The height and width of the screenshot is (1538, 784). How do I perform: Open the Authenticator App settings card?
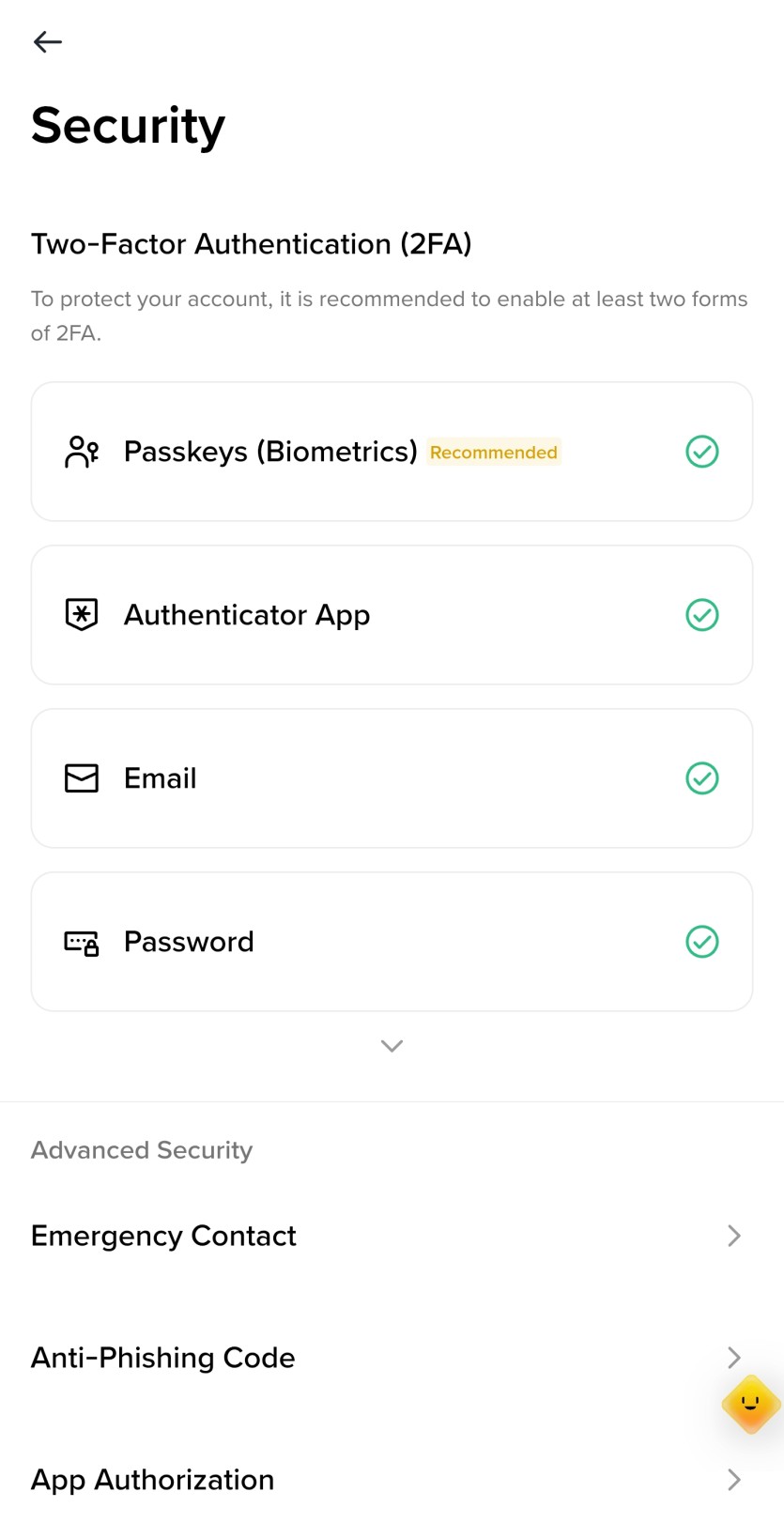tap(392, 615)
